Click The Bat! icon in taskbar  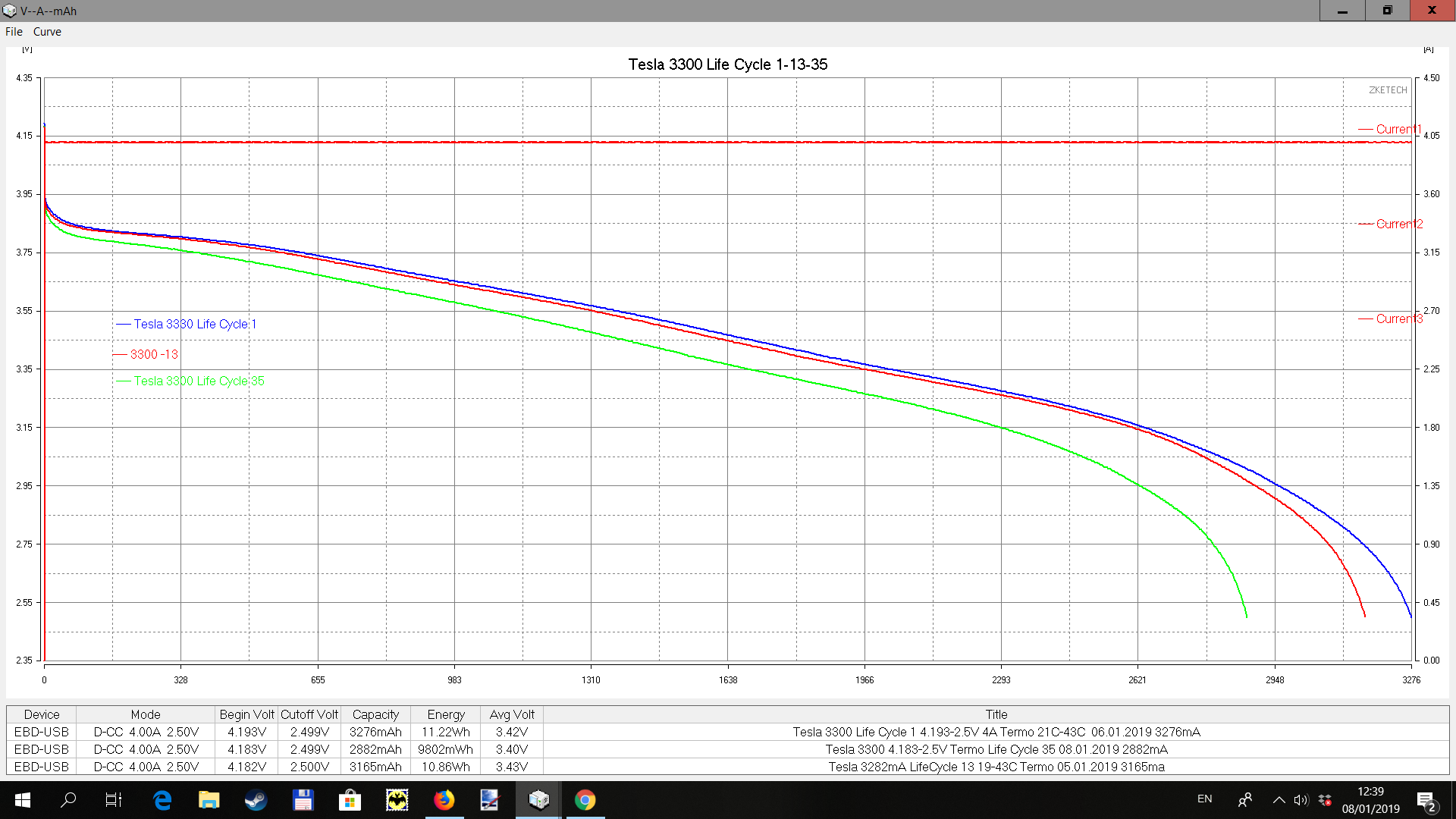[397, 800]
